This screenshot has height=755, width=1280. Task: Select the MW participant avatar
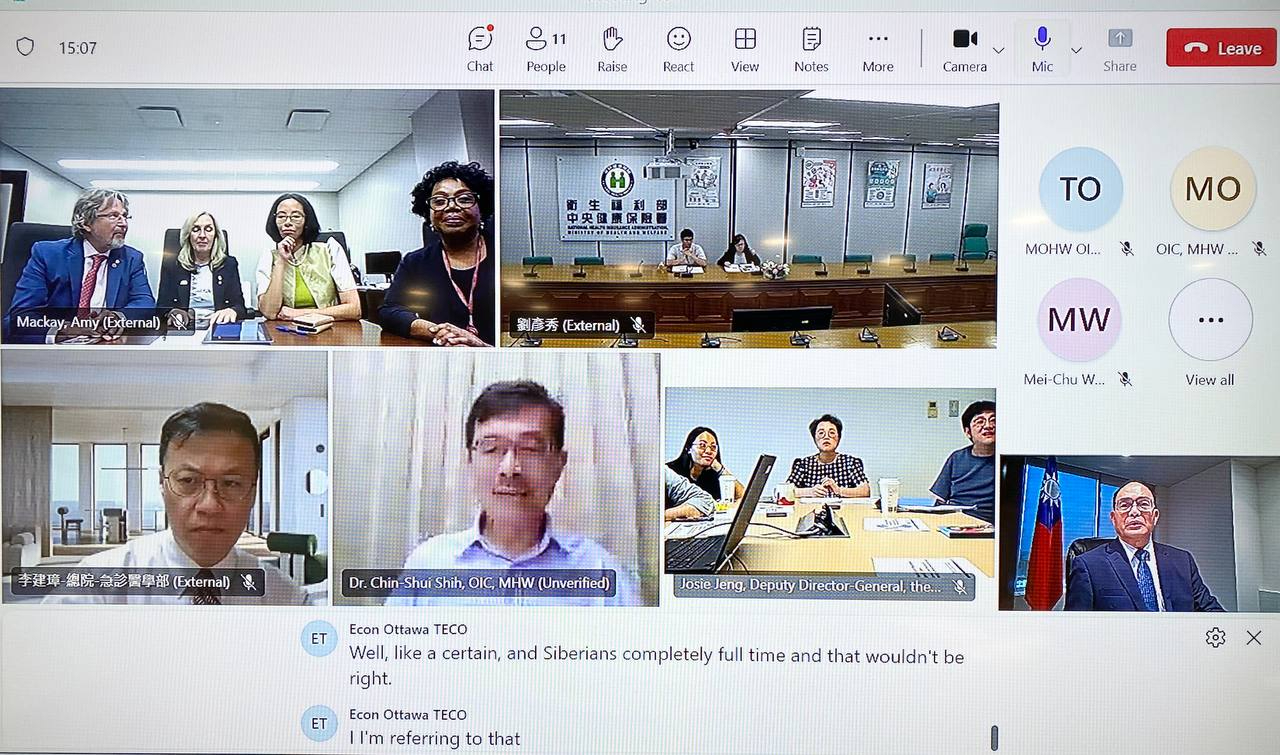point(1079,321)
